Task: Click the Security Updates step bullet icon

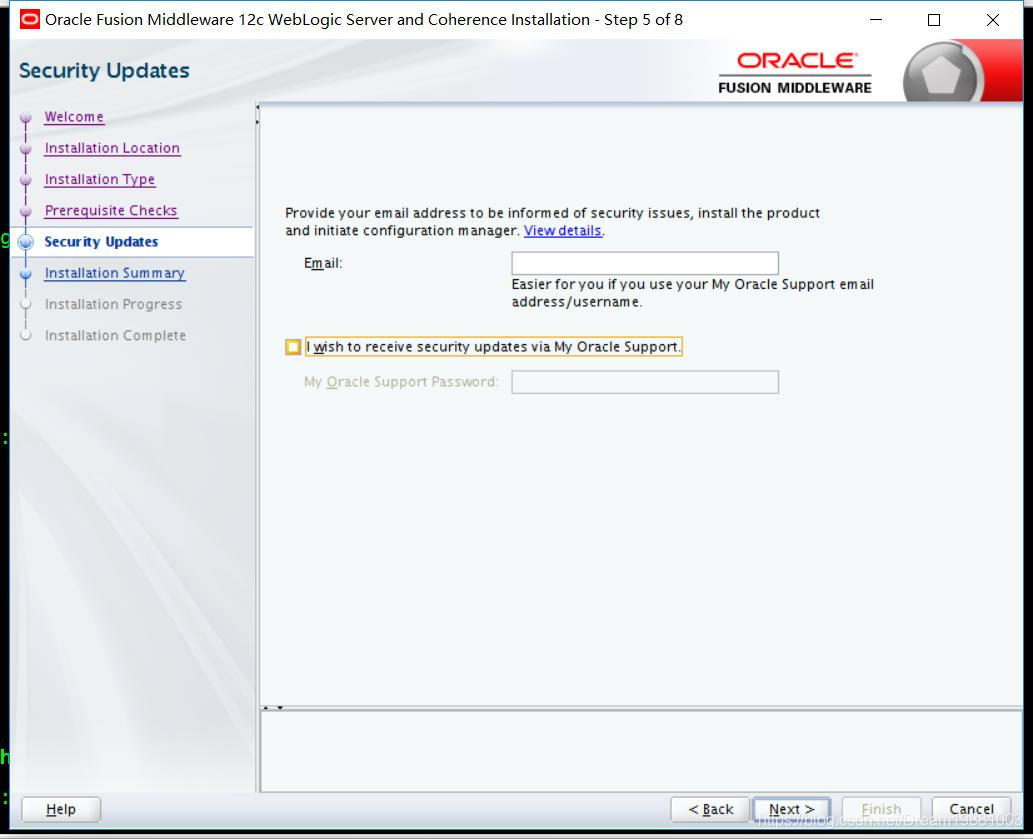Action: tap(26, 242)
